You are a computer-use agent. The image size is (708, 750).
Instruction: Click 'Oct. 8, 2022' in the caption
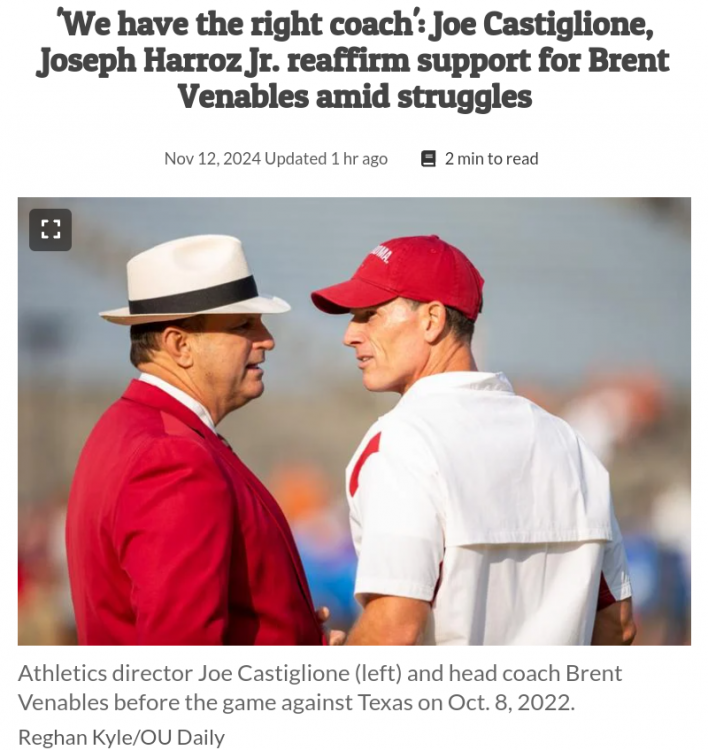pos(509,702)
